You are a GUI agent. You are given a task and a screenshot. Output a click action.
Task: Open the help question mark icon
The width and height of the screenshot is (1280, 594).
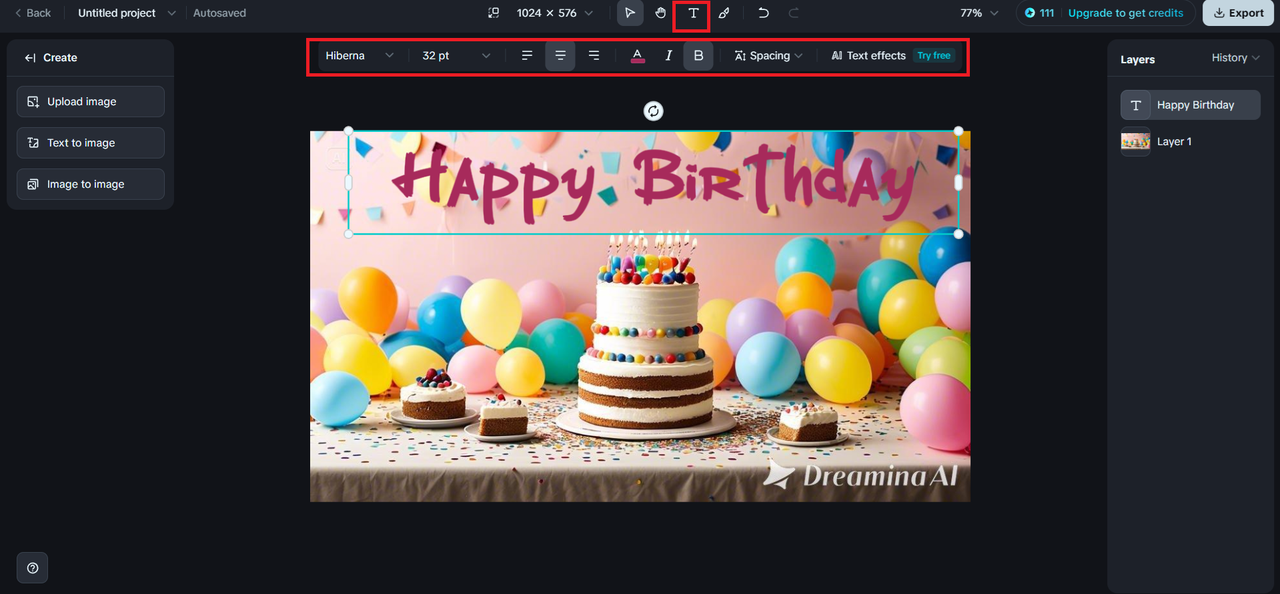click(x=32, y=568)
